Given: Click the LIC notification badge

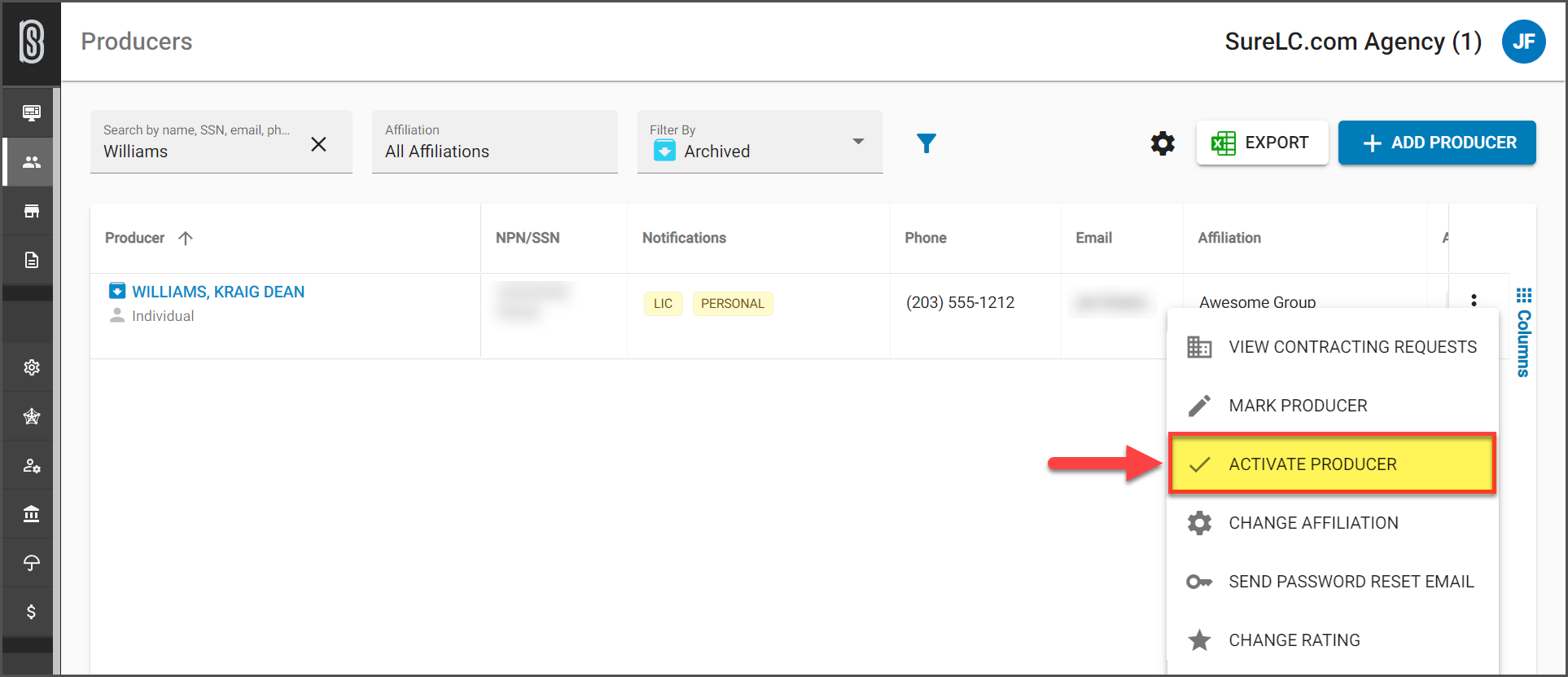Looking at the screenshot, I should tap(663, 304).
